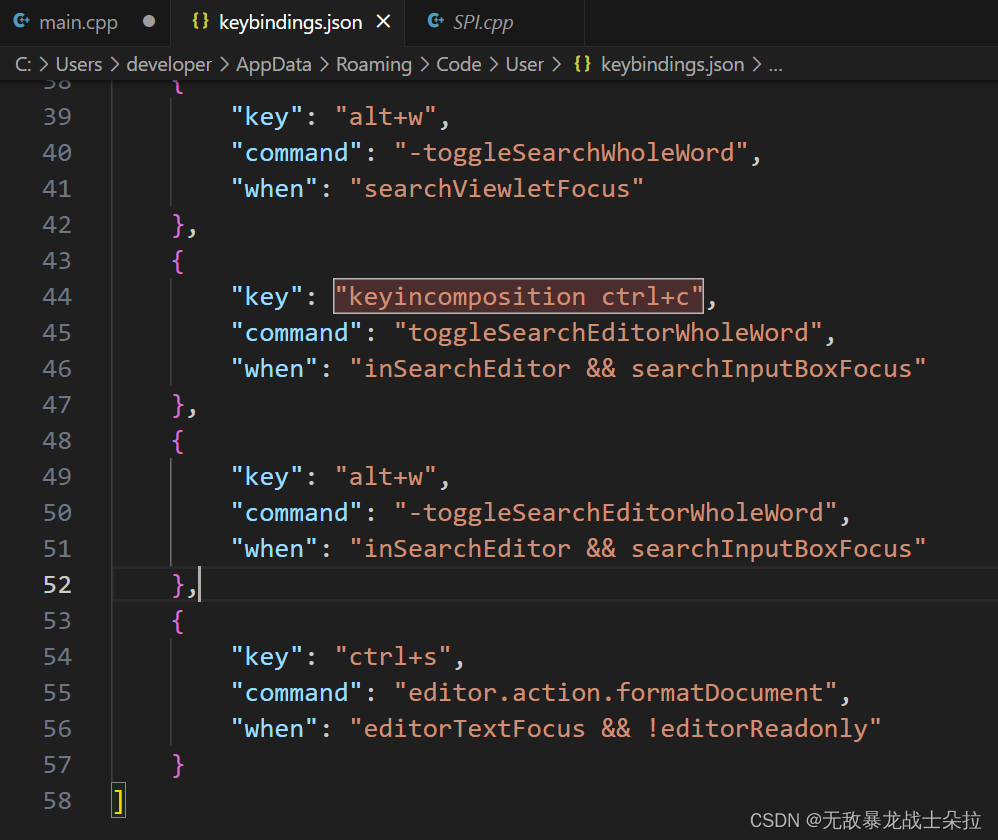The width and height of the screenshot is (998, 840).
Task: Click the "command" key on line 55
Action: (x=297, y=693)
